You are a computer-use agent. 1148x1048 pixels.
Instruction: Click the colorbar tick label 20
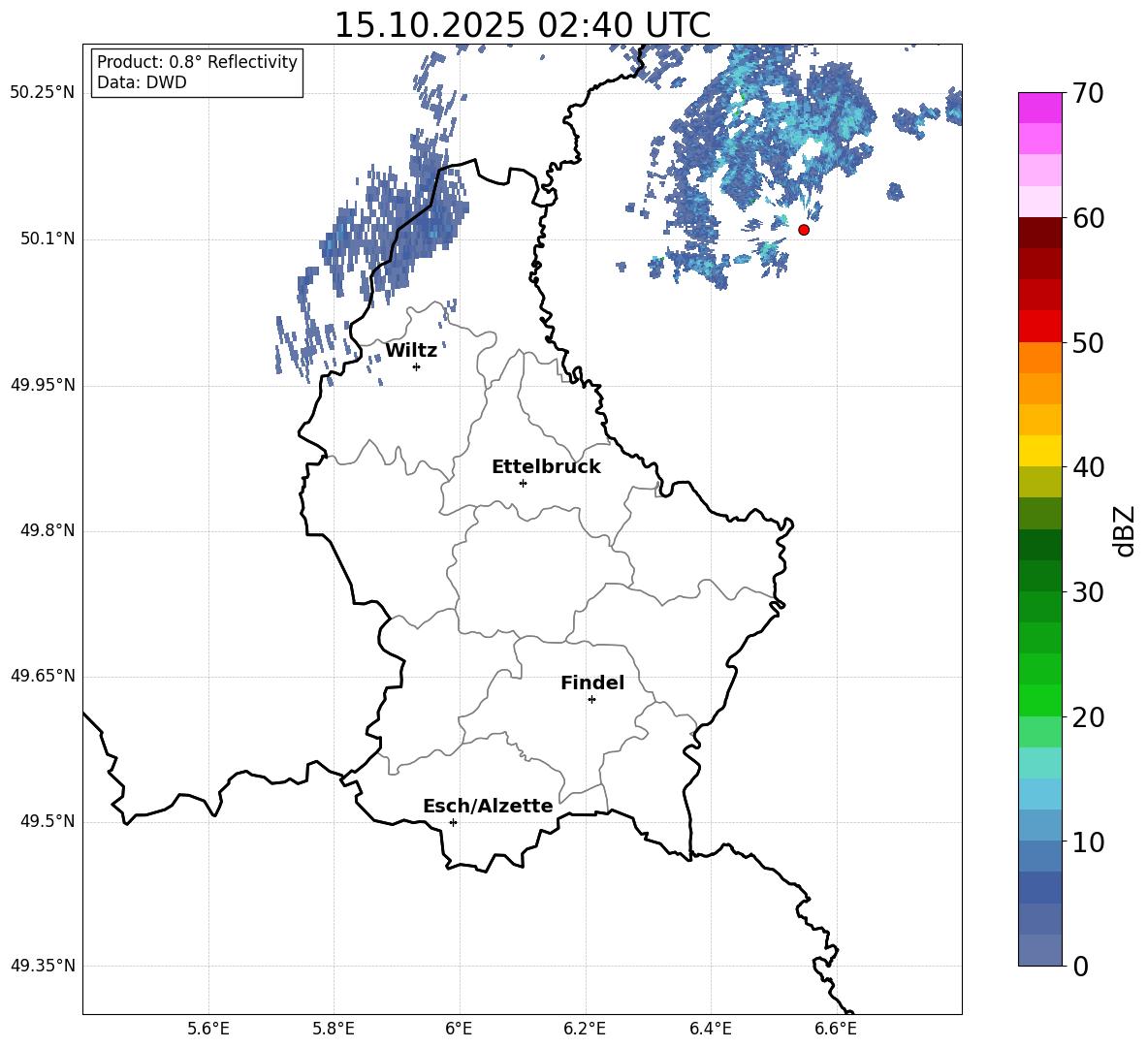tap(1088, 717)
